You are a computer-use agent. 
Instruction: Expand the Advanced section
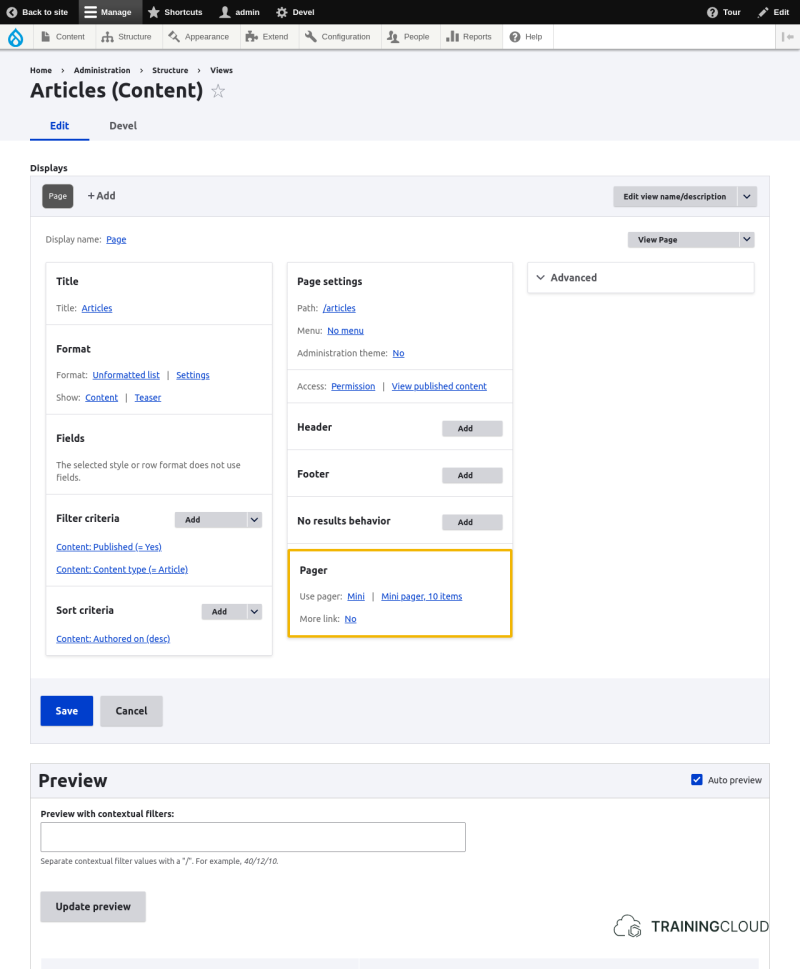[641, 277]
